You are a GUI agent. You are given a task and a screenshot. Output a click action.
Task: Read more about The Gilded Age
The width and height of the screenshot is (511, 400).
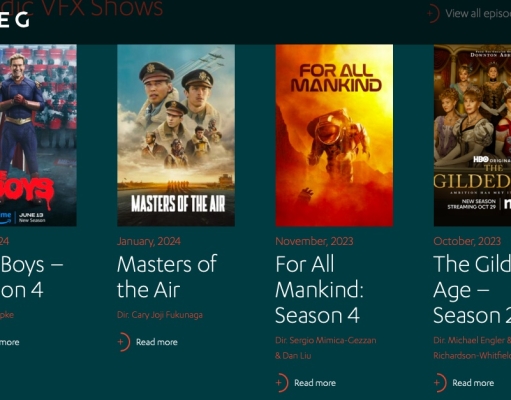point(473,383)
